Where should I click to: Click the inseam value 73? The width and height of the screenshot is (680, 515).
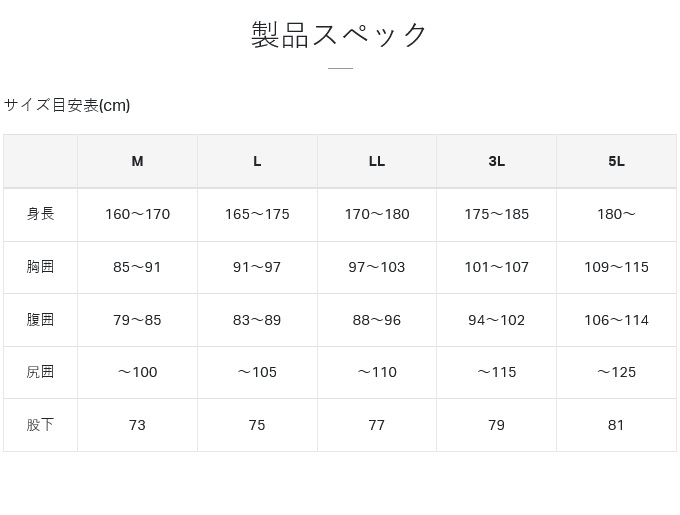click(x=137, y=425)
